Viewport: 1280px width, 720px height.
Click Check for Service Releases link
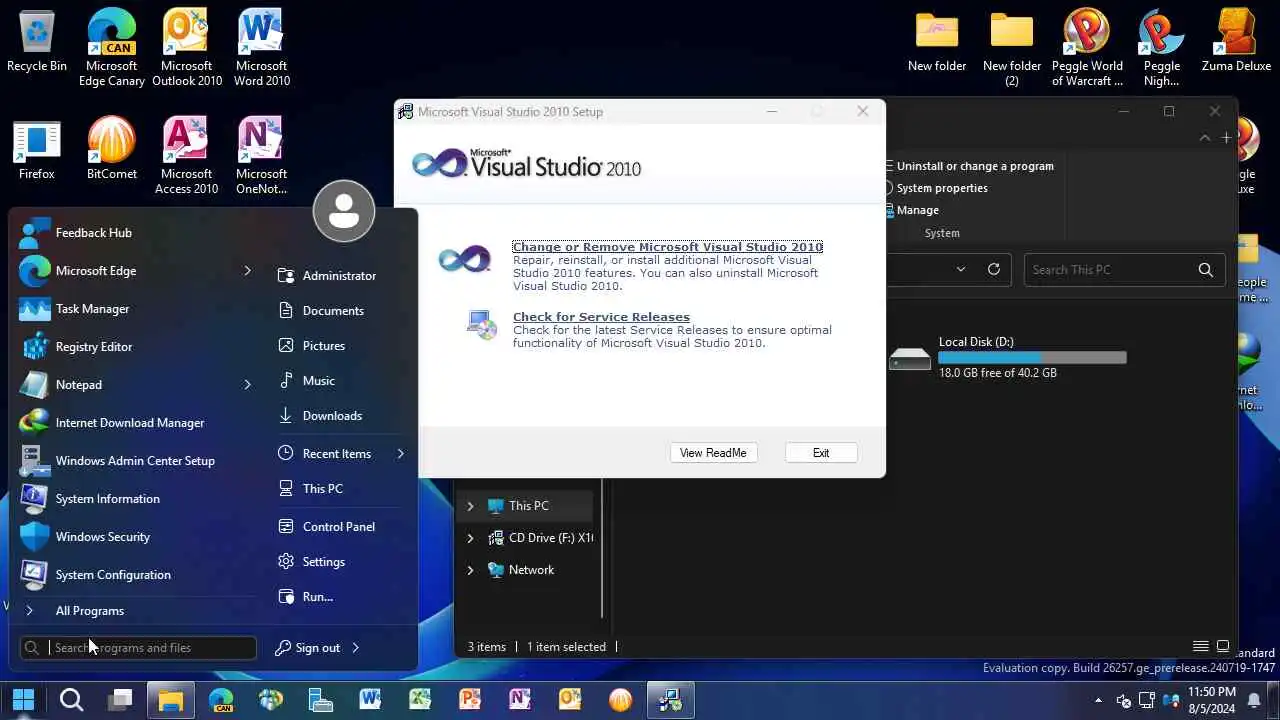pos(601,317)
